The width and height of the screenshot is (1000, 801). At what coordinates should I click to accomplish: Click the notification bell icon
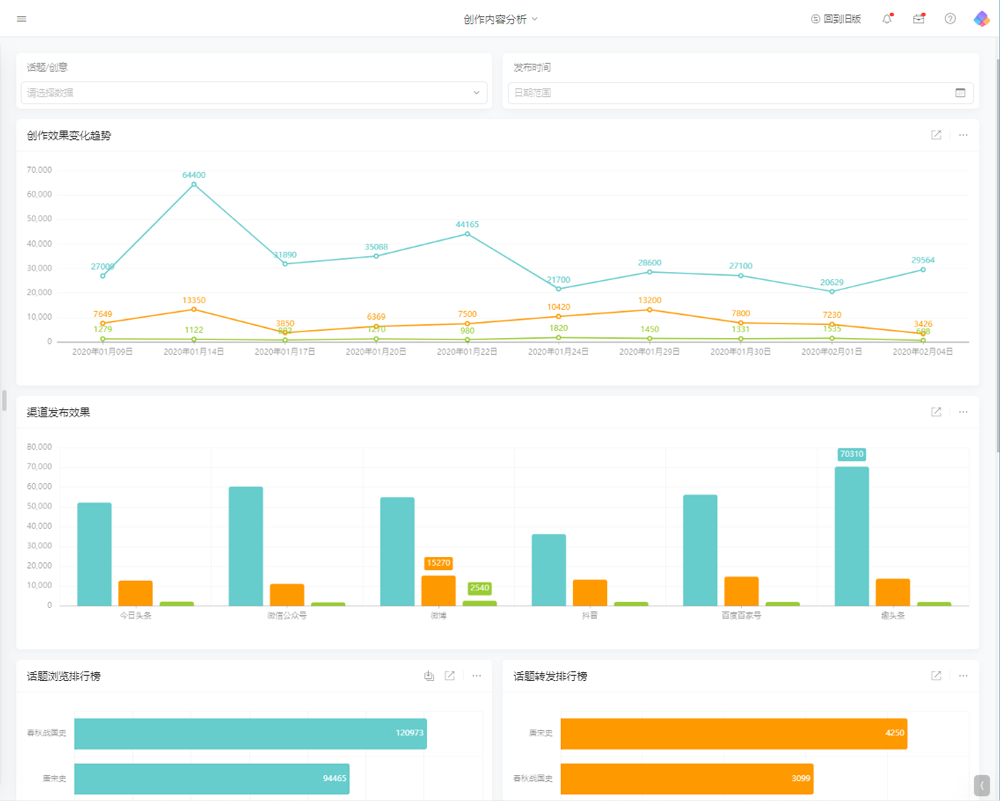[x=887, y=19]
